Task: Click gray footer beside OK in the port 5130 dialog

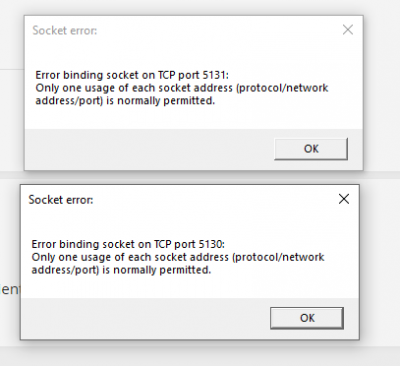Action: click(143, 318)
